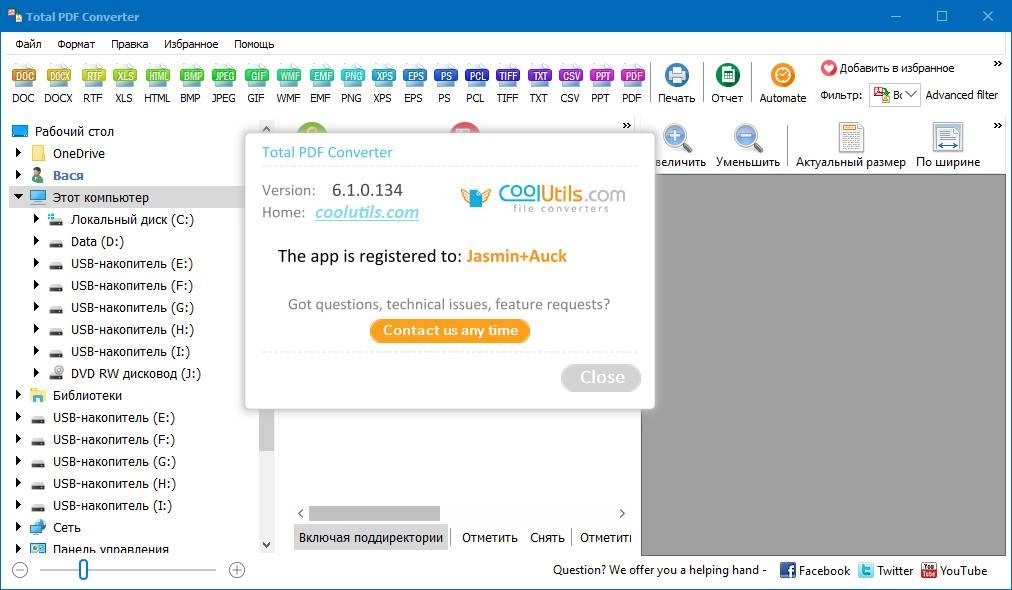Viewport: 1012px width, 590px height.
Task: Click file list horizontal scrollbar thumb
Action: click(x=374, y=513)
